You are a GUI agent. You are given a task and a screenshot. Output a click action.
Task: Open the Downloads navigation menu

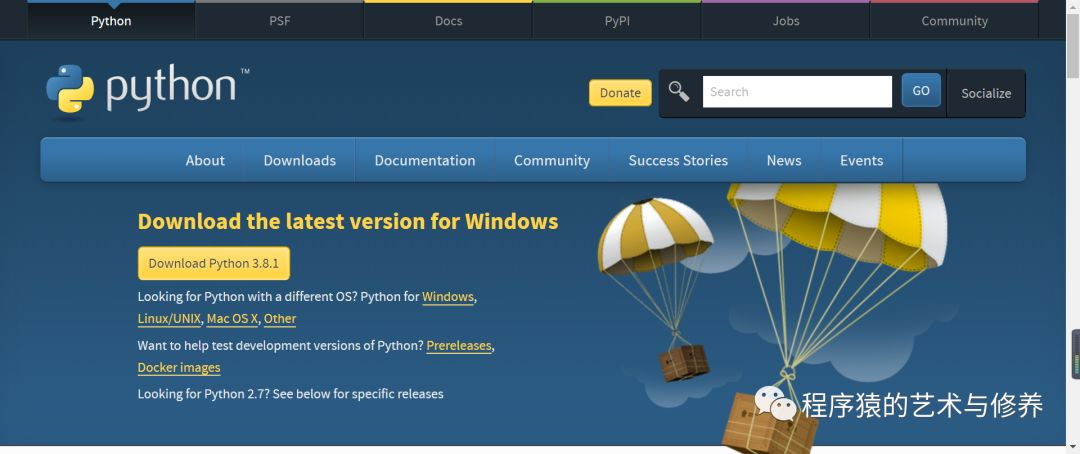click(300, 160)
